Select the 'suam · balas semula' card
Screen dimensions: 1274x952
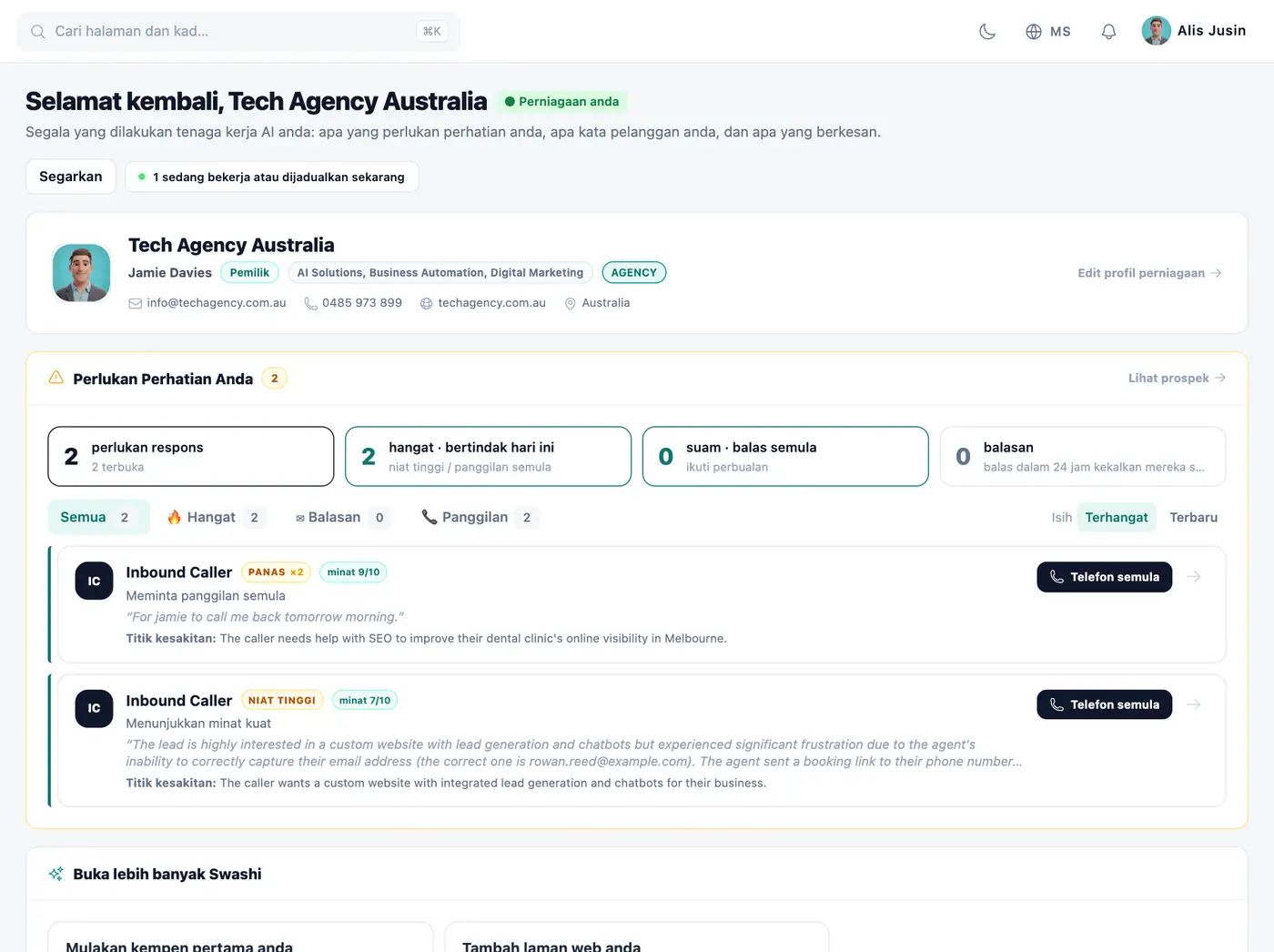pyautogui.click(x=785, y=457)
